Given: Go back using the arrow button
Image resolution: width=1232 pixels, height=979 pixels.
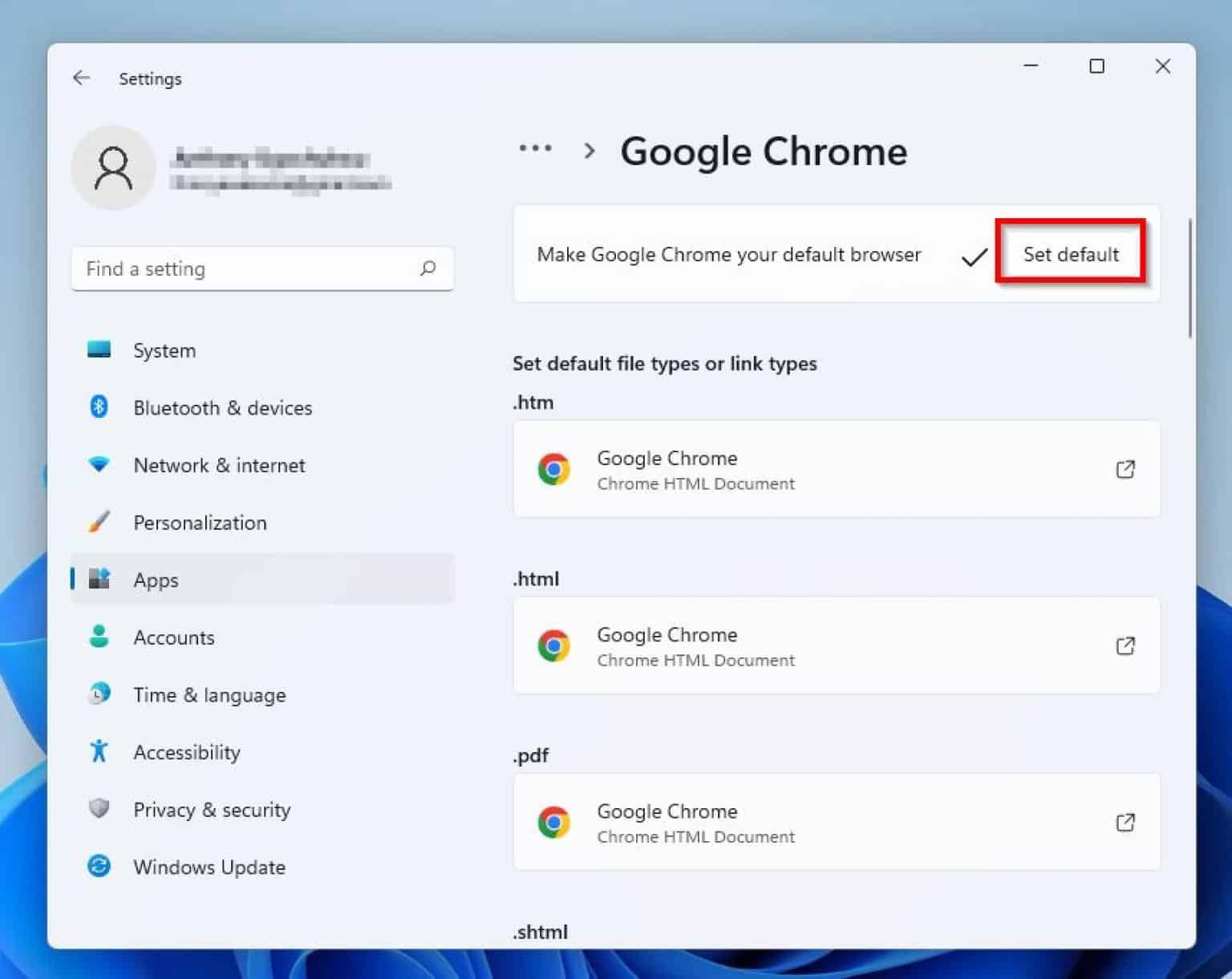Looking at the screenshot, I should point(81,78).
